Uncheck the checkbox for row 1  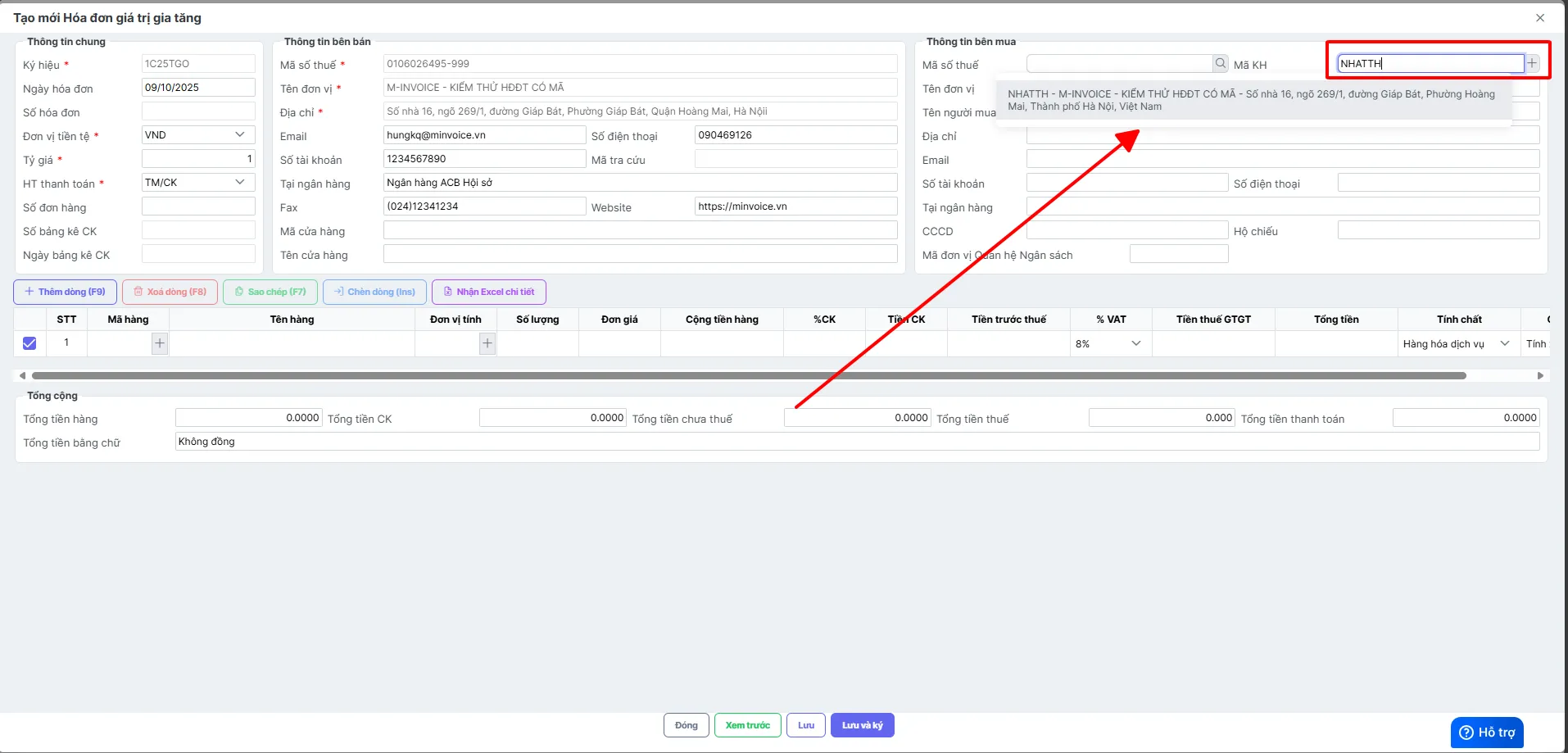pos(29,343)
